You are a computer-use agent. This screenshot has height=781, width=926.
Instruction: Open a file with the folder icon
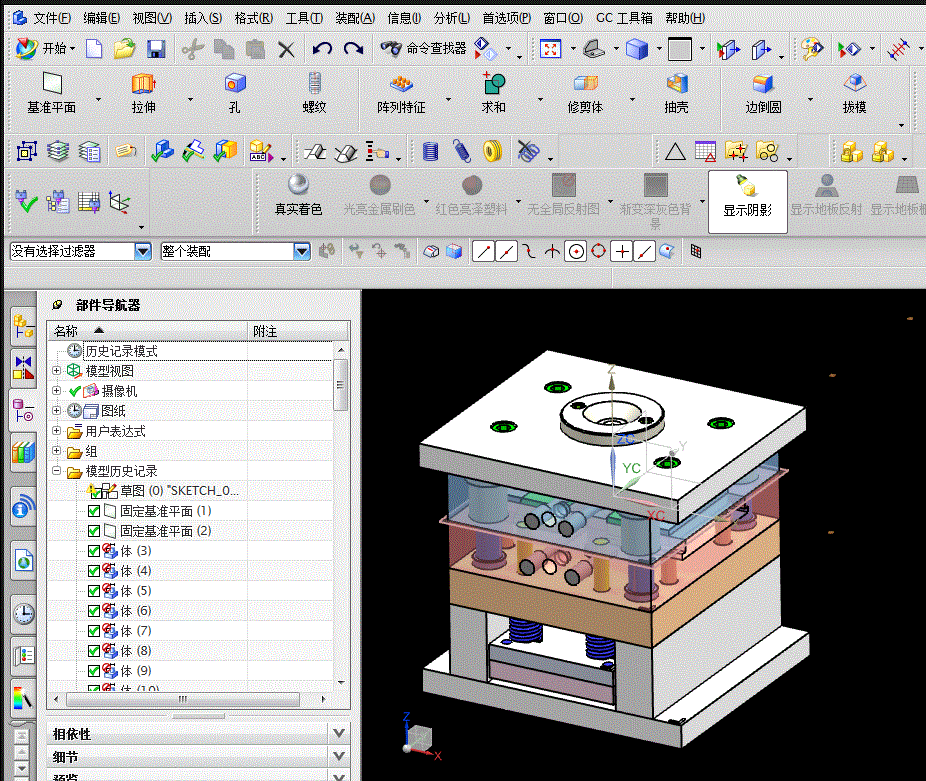(x=125, y=48)
